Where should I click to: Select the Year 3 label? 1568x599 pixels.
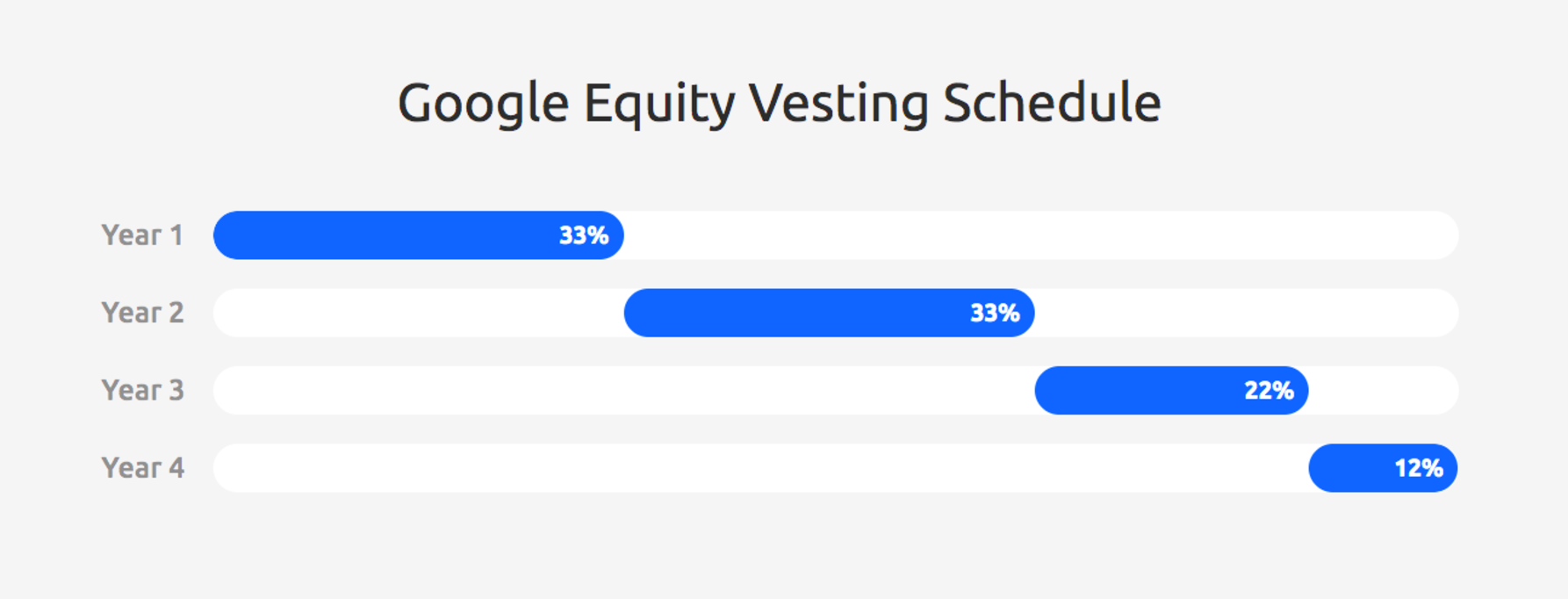142,390
